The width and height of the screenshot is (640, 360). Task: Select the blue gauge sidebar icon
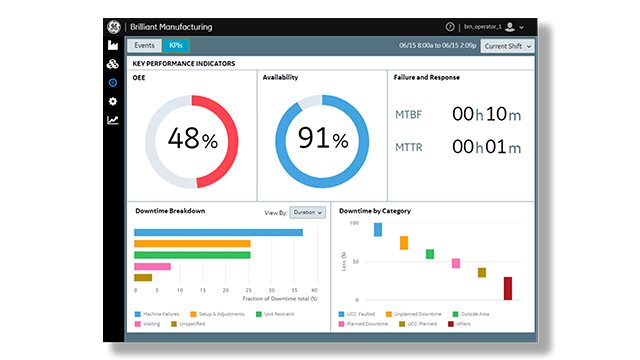click(x=113, y=82)
